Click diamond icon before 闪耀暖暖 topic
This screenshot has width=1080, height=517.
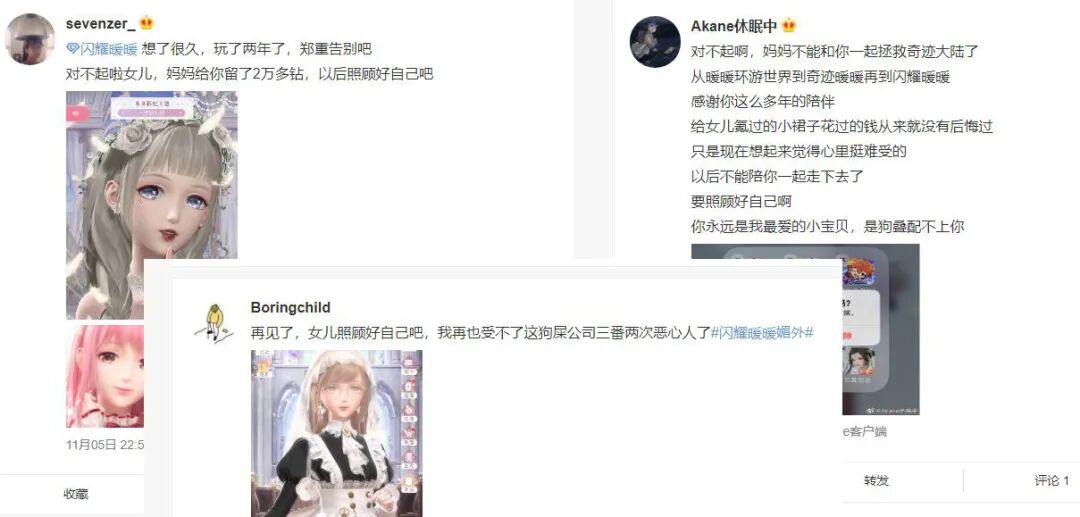[x=73, y=49]
